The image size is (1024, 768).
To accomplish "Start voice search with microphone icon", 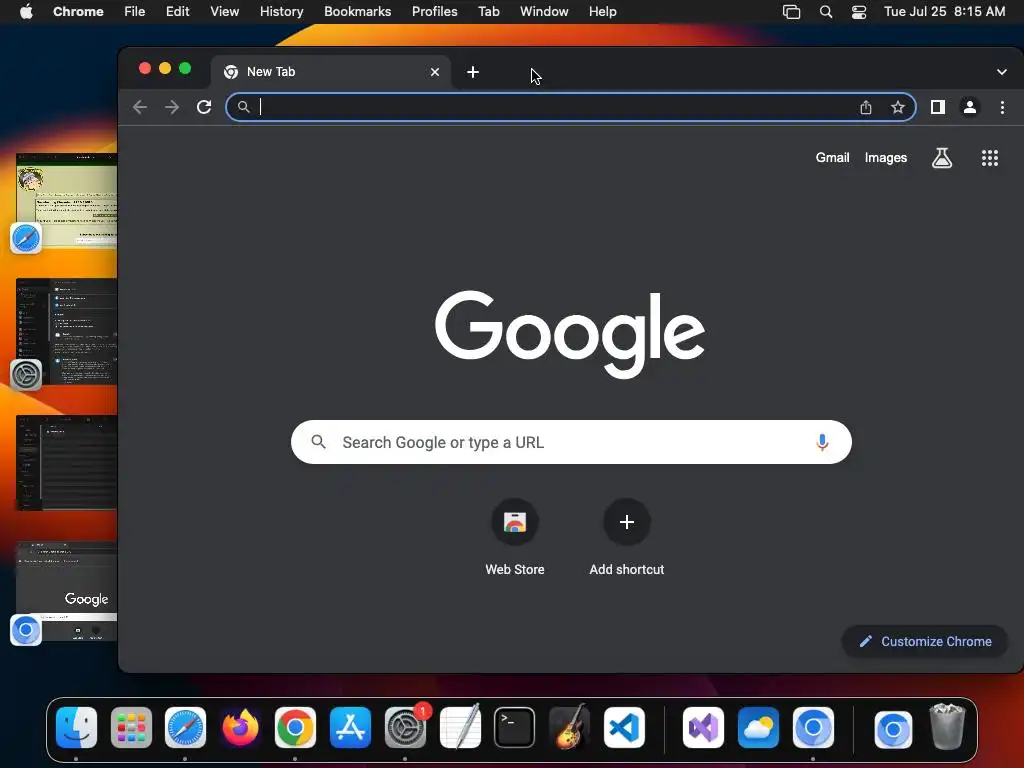I will click(822, 443).
